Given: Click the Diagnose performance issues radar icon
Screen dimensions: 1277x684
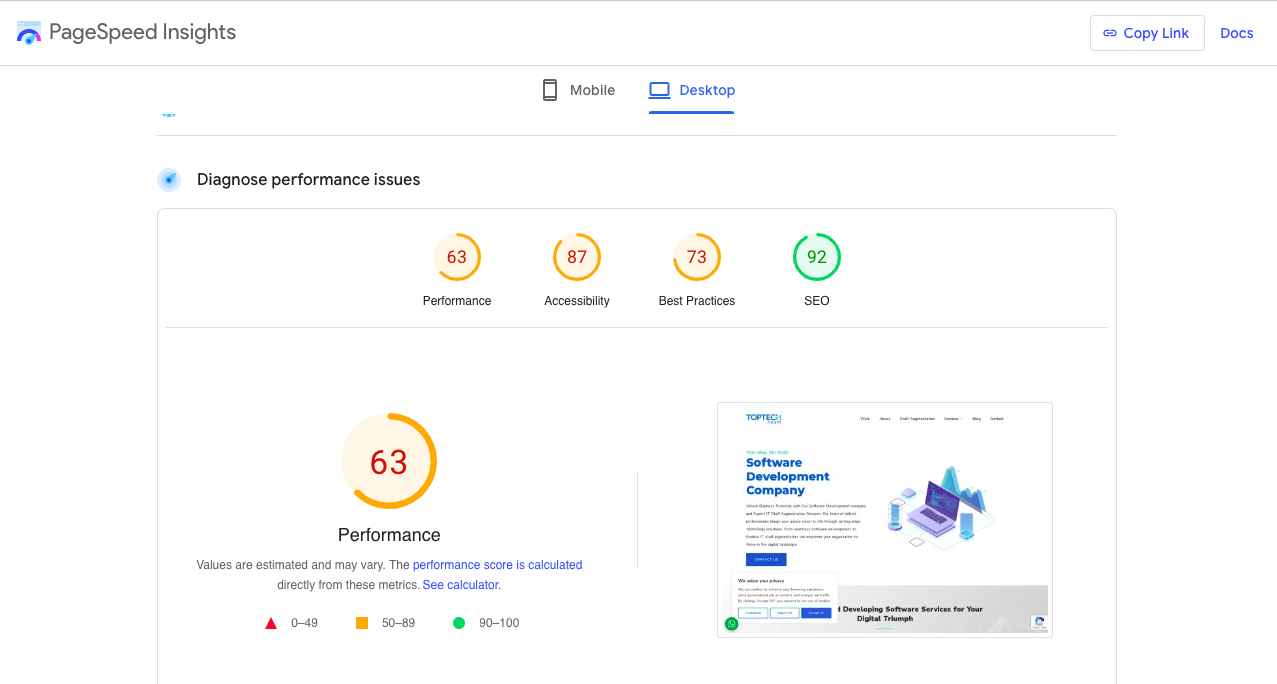Looking at the screenshot, I should 169,180.
